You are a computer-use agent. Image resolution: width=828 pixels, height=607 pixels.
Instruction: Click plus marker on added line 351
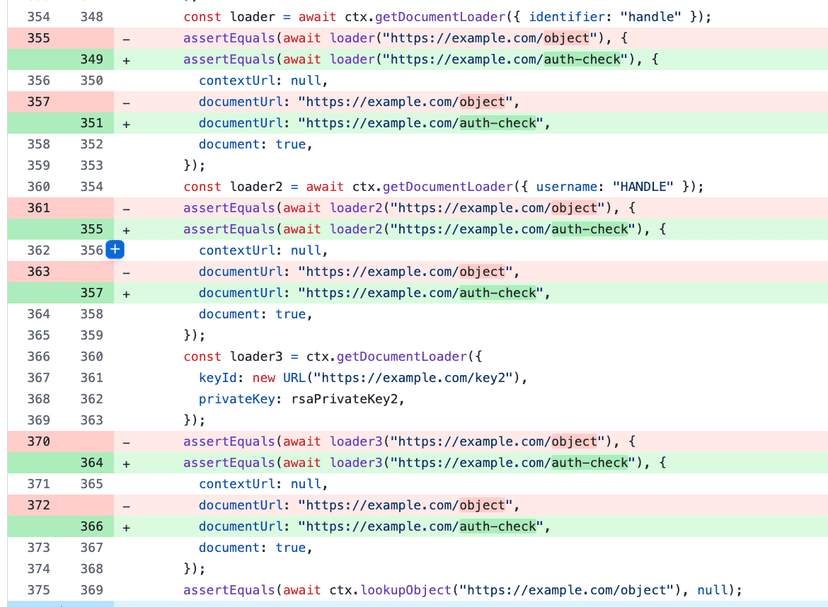tap(126, 124)
